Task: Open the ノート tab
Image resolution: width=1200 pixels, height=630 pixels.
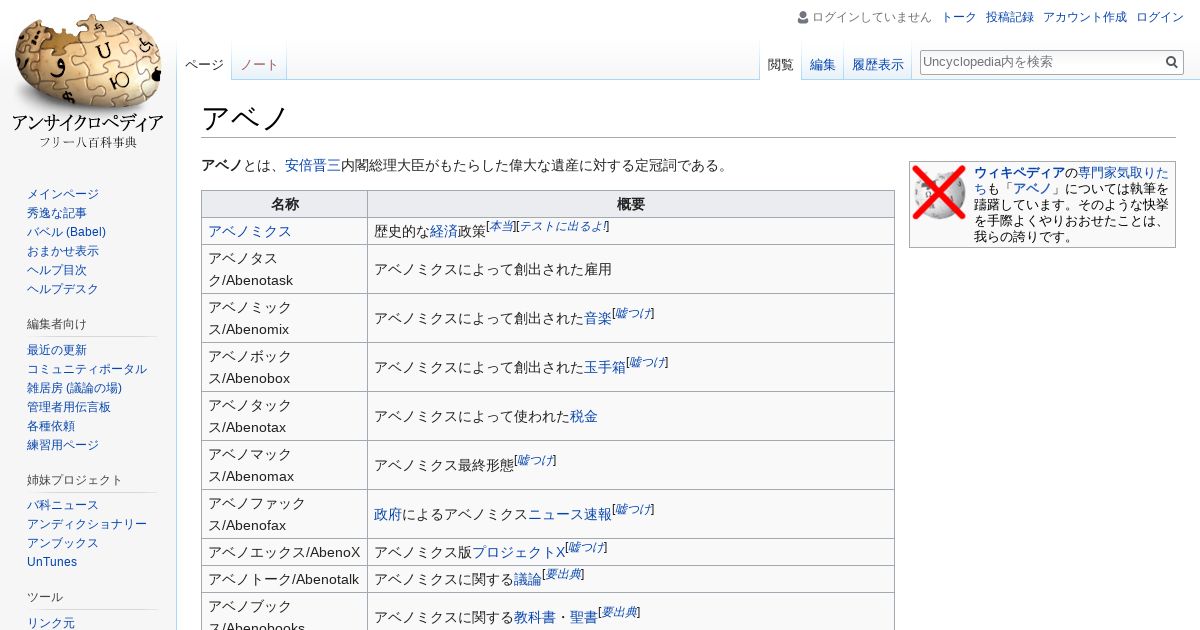Action: coord(259,64)
